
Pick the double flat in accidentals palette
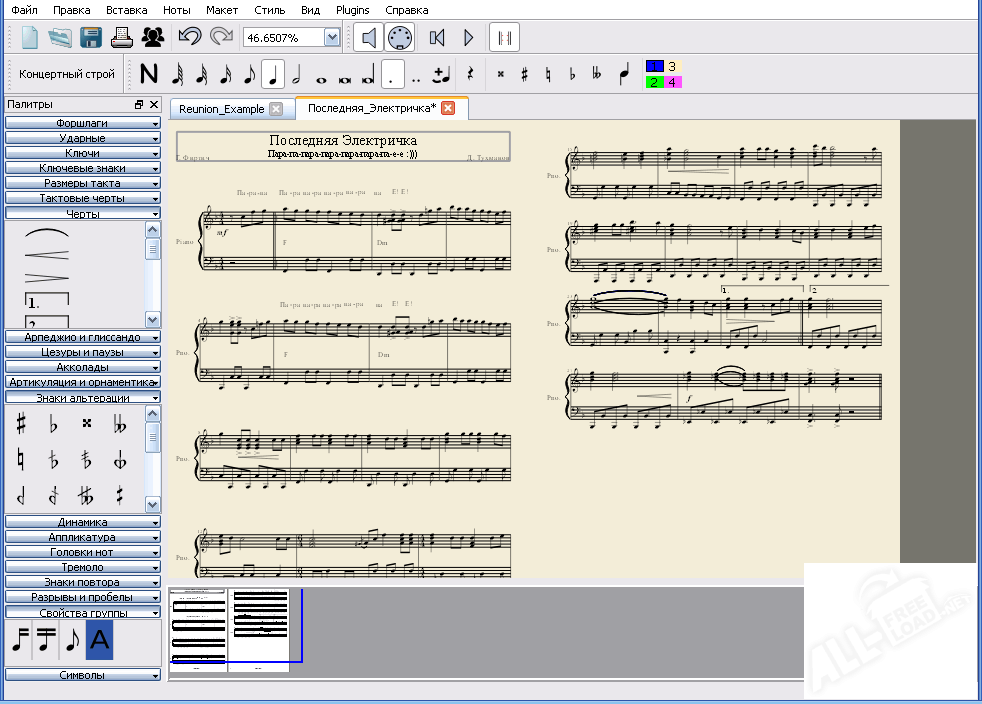tap(120, 424)
